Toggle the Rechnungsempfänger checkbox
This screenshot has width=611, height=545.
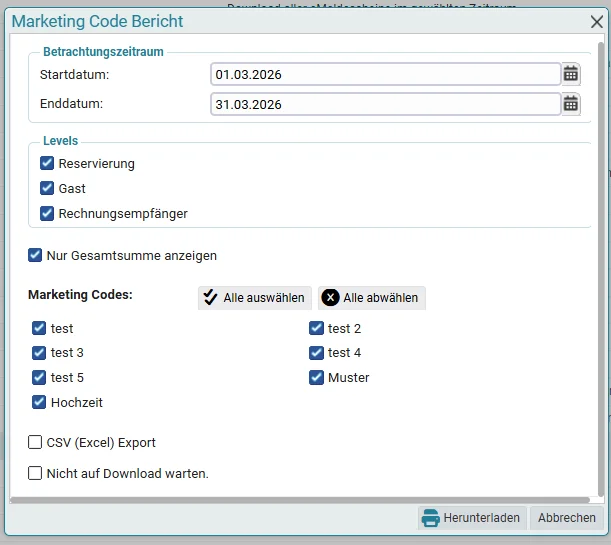tap(47, 213)
